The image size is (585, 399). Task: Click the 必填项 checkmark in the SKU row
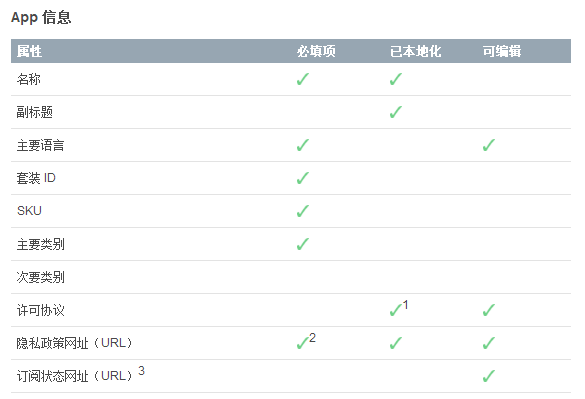[303, 211]
